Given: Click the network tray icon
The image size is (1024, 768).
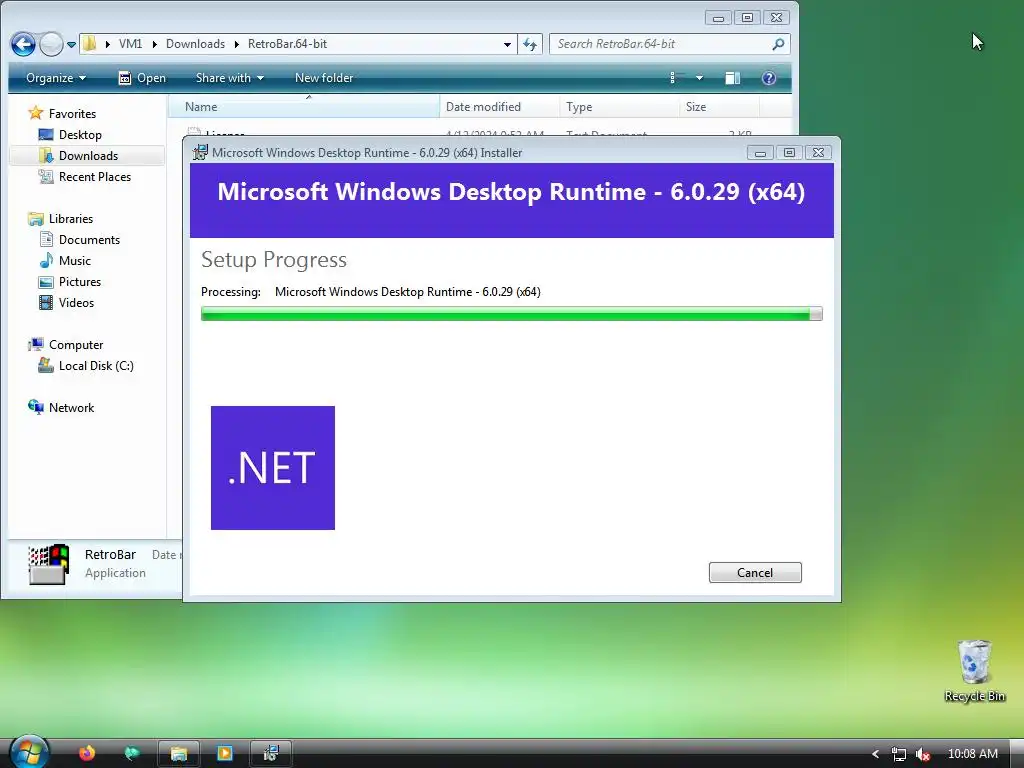Looking at the screenshot, I should click(x=899, y=754).
